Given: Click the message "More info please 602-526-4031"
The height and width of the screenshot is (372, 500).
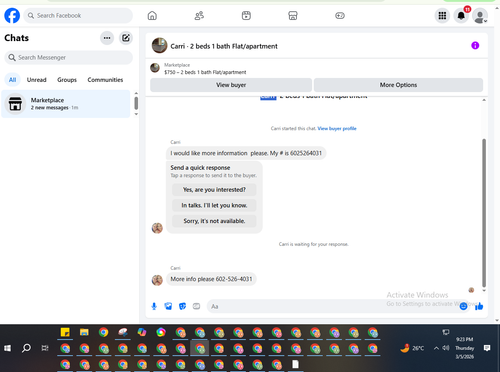Looking at the screenshot, I should (x=211, y=279).
